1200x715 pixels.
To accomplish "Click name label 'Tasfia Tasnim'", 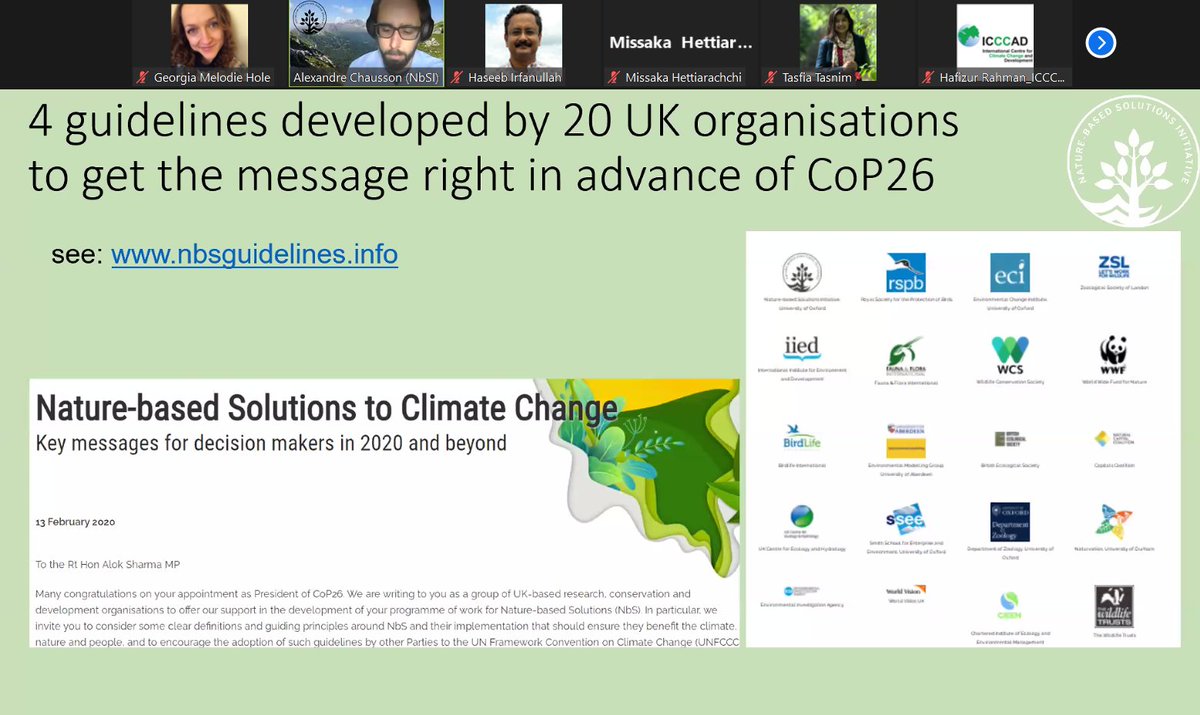I will (x=815, y=77).
